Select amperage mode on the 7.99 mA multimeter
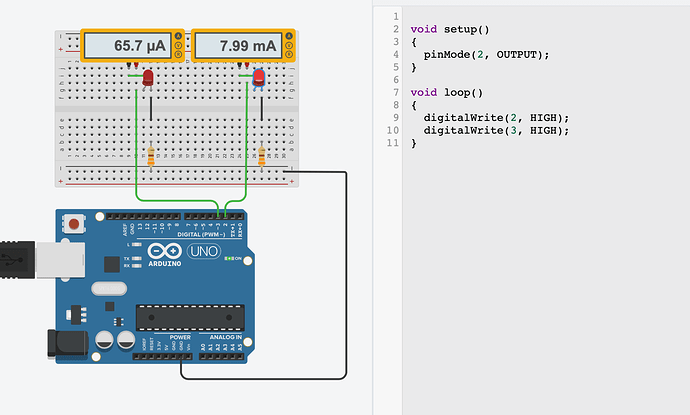 [289, 36]
